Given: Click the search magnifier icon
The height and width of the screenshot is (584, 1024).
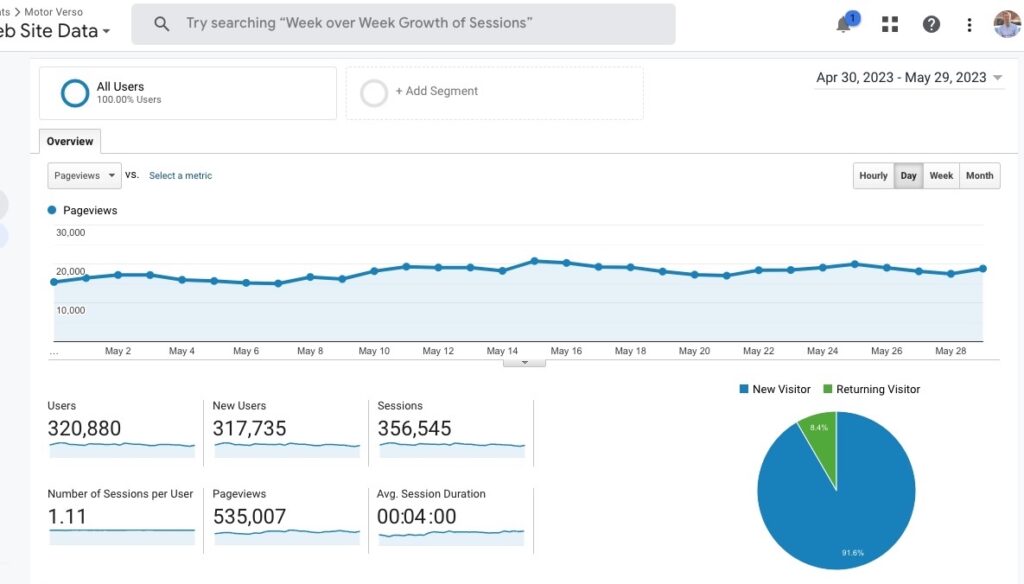Looking at the screenshot, I should [161, 24].
